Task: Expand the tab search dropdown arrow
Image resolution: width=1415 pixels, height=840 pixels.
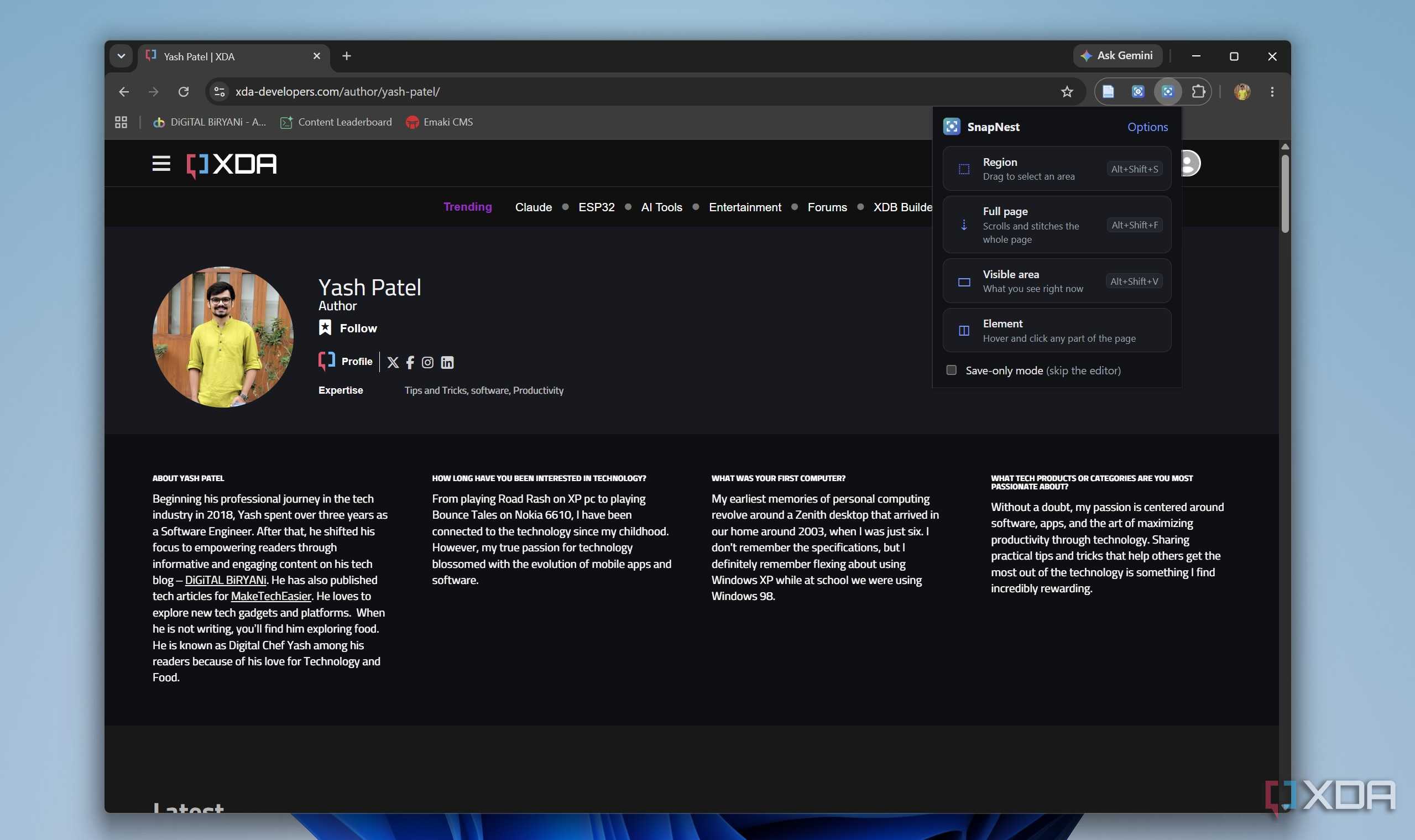Action: pyautogui.click(x=121, y=56)
